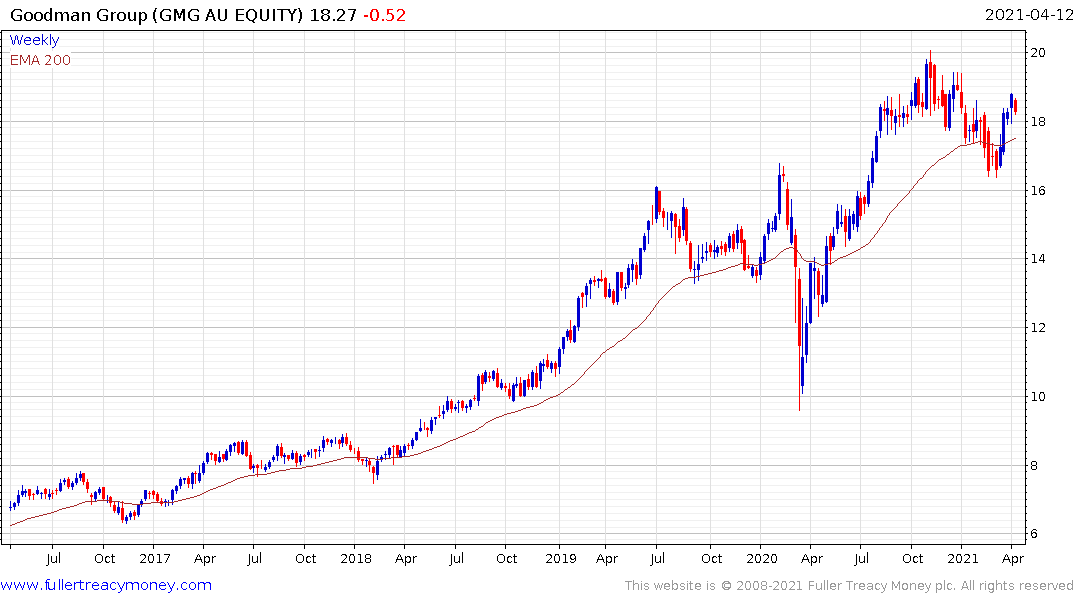Click the 8 price axis label

tap(1034, 466)
